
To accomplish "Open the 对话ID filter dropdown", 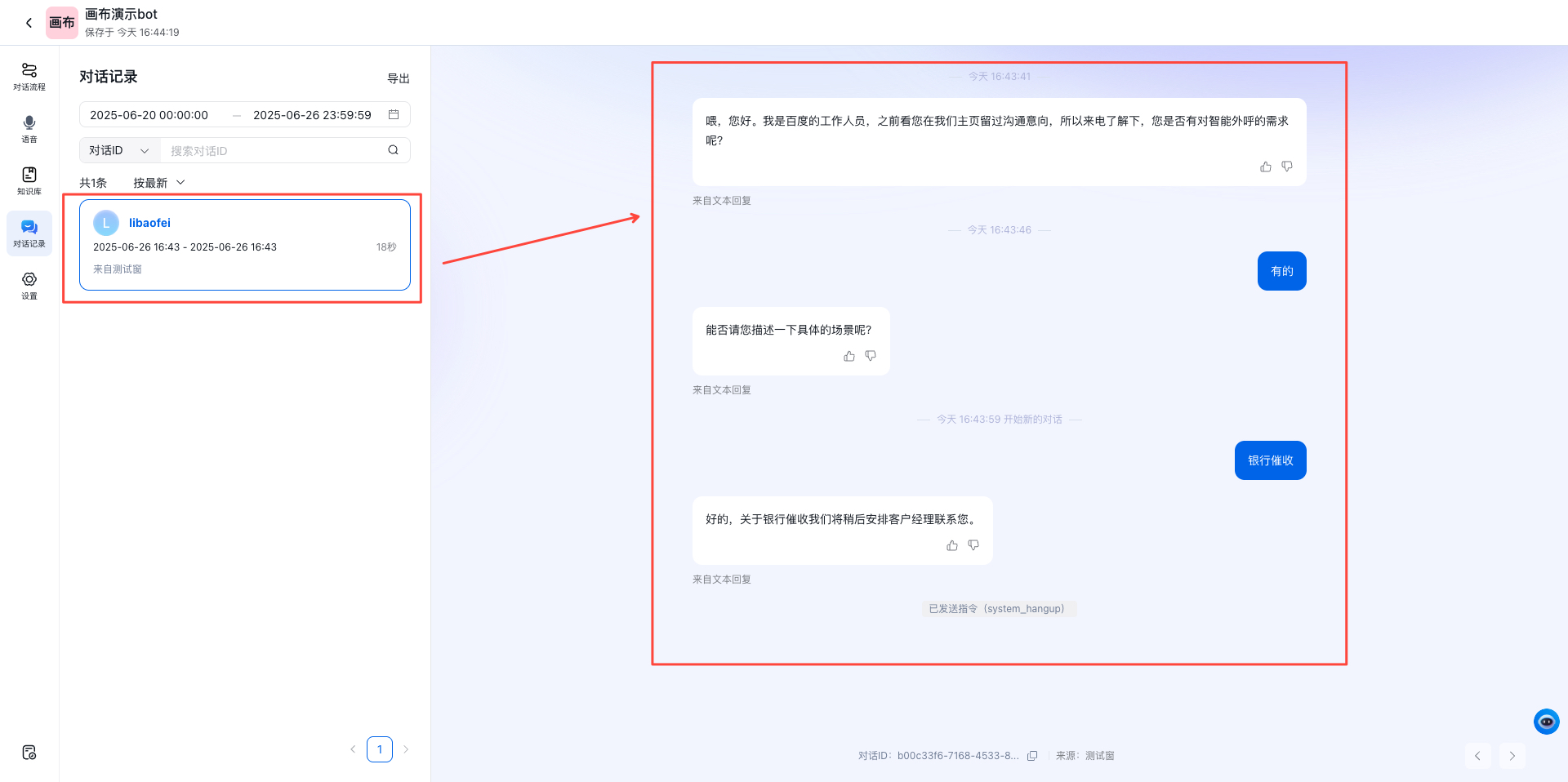I will point(118,150).
